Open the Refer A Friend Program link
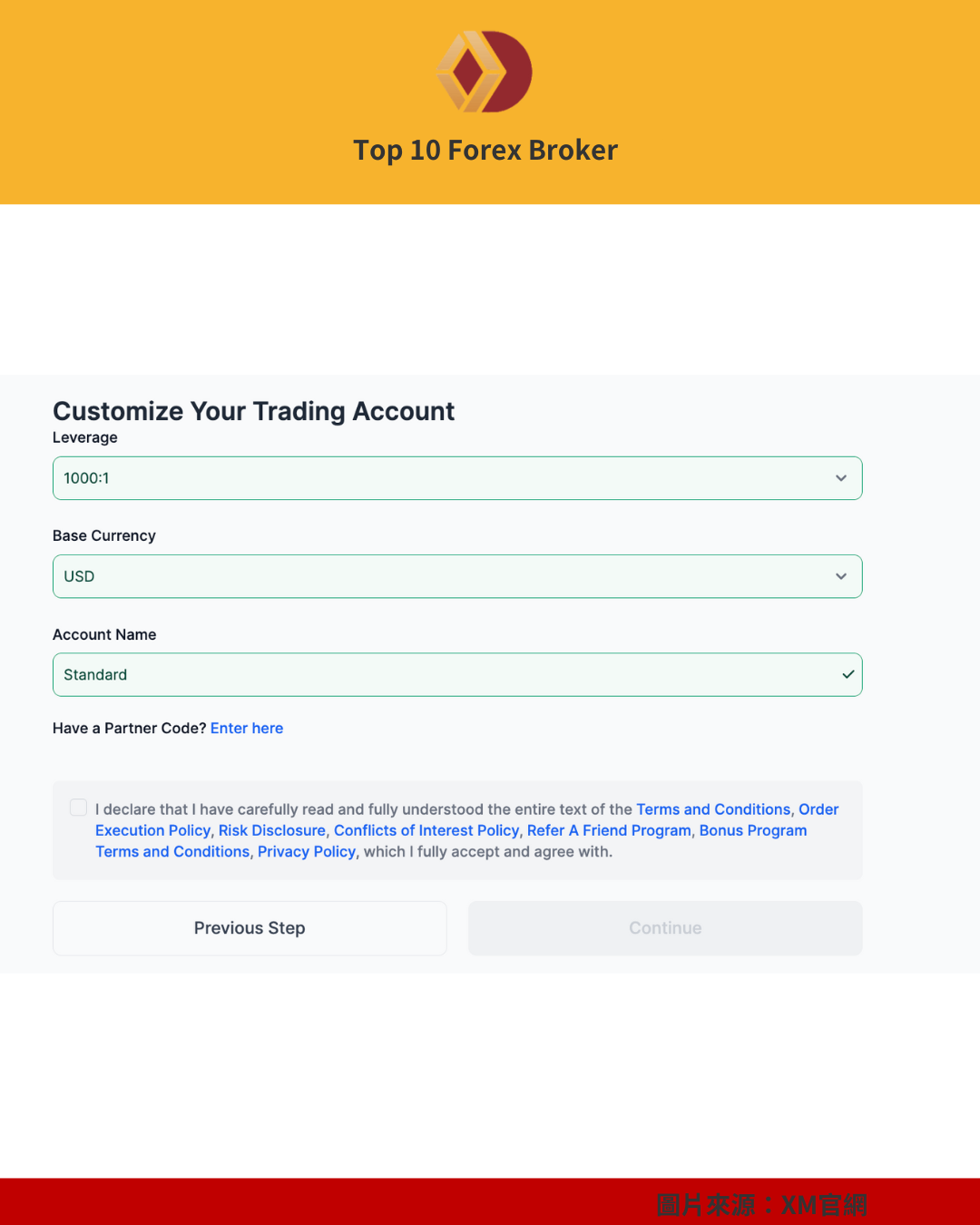The image size is (980, 1225). click(x=609, y=830)
